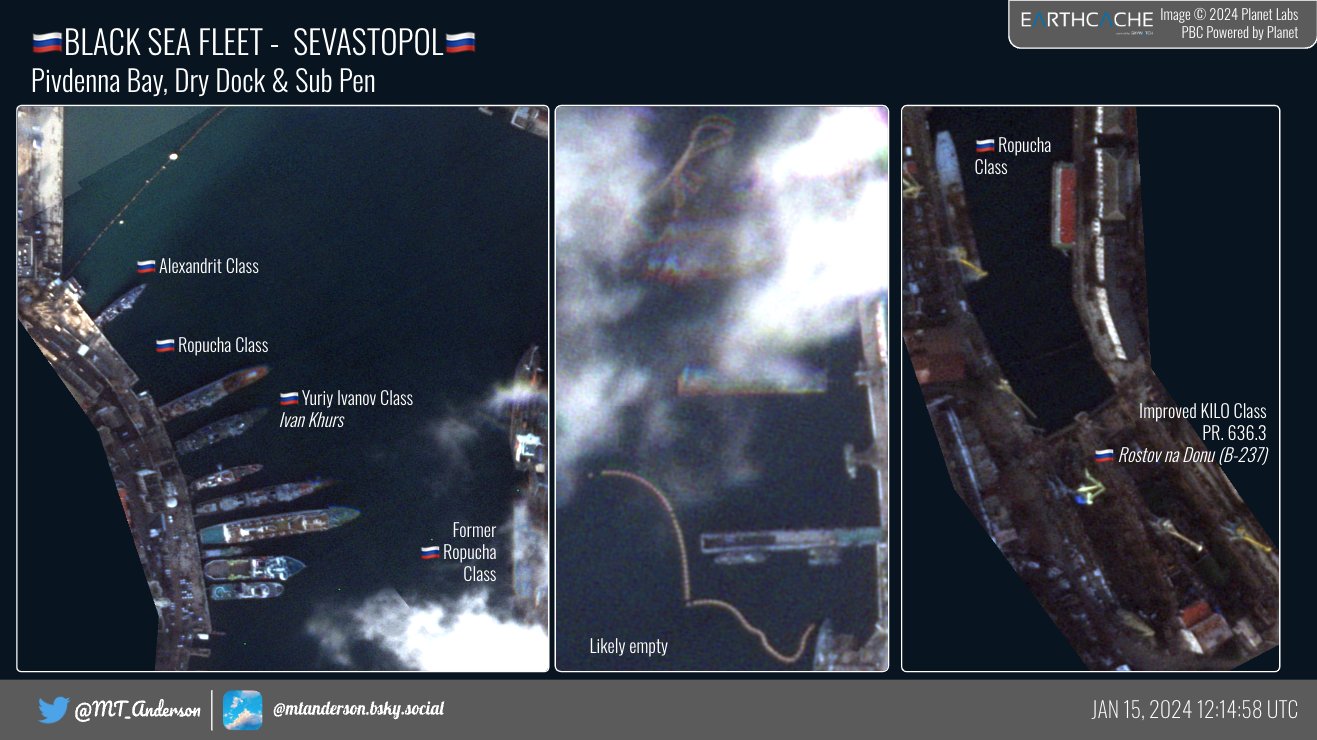Select the Likely empty annotation
The image size is (1317, 740).
[628, 646]
